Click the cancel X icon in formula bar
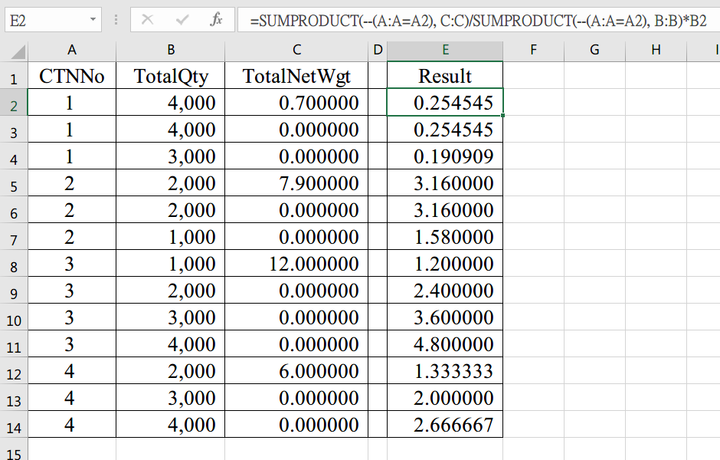Image resolution: width=720 pixels, height=460 pixels. pos(147,20)
